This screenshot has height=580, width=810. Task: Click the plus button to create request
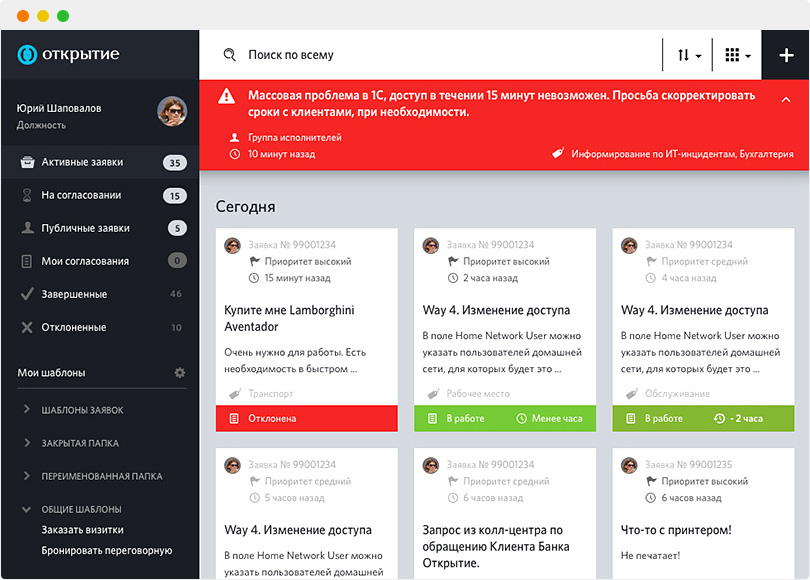click(786, 55)
